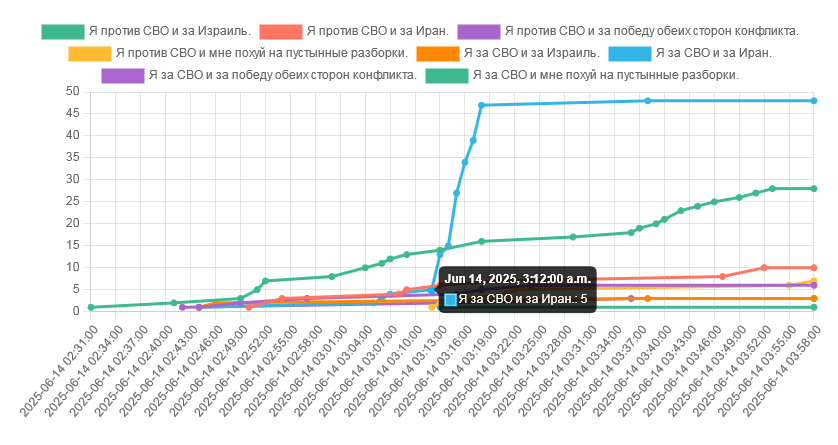Click the x-axis label '2025-06-14 03:13:00'
Viewport: 838px width, 445px height.
coord(409,372)
